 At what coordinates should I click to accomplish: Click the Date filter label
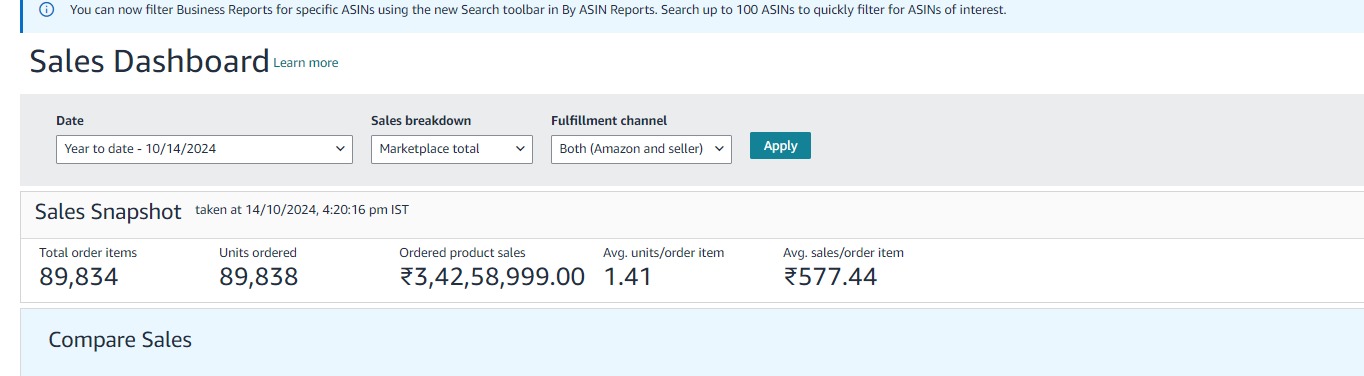[x=70, y=121]
